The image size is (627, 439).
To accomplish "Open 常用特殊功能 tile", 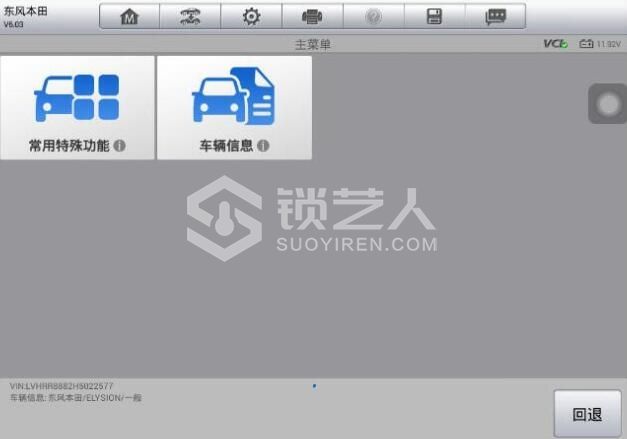I will click(x=77, y=108).
